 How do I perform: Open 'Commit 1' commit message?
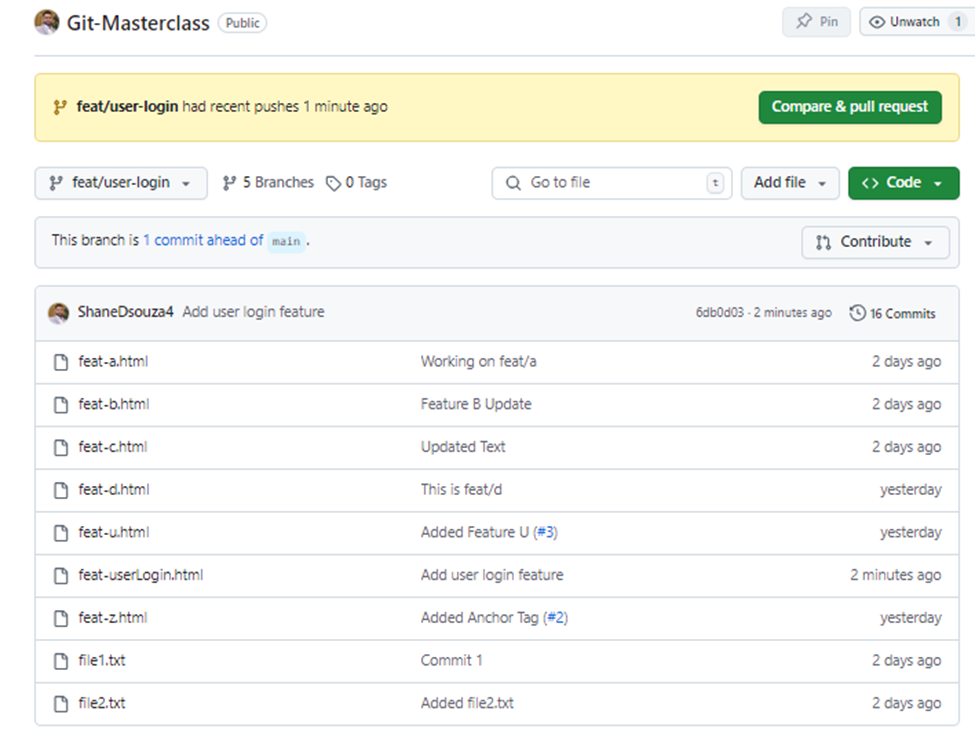[452, 660]
